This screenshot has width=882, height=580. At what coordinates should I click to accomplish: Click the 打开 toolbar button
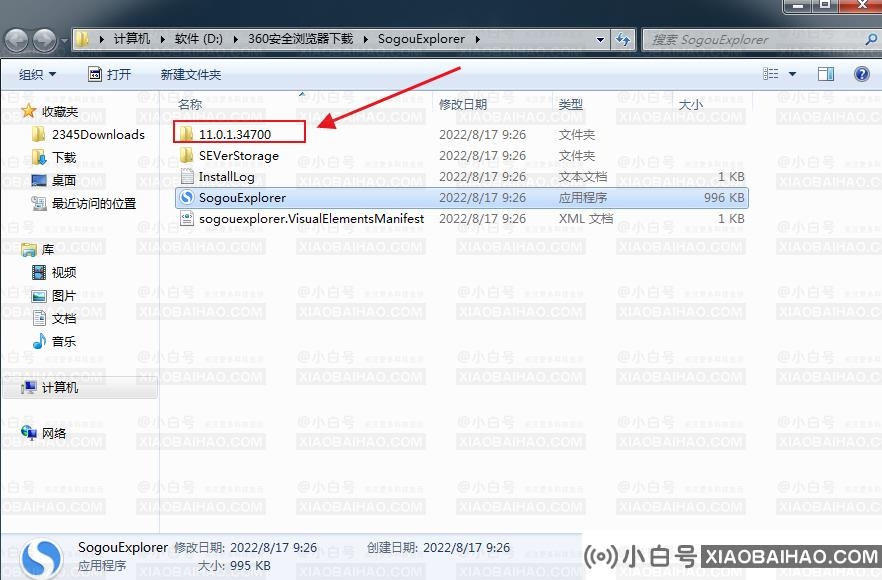110,74
